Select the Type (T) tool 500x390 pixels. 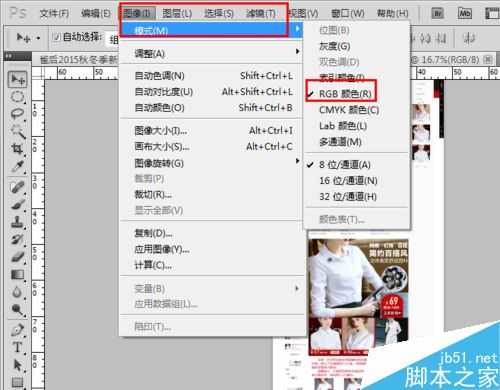point(17,348)
